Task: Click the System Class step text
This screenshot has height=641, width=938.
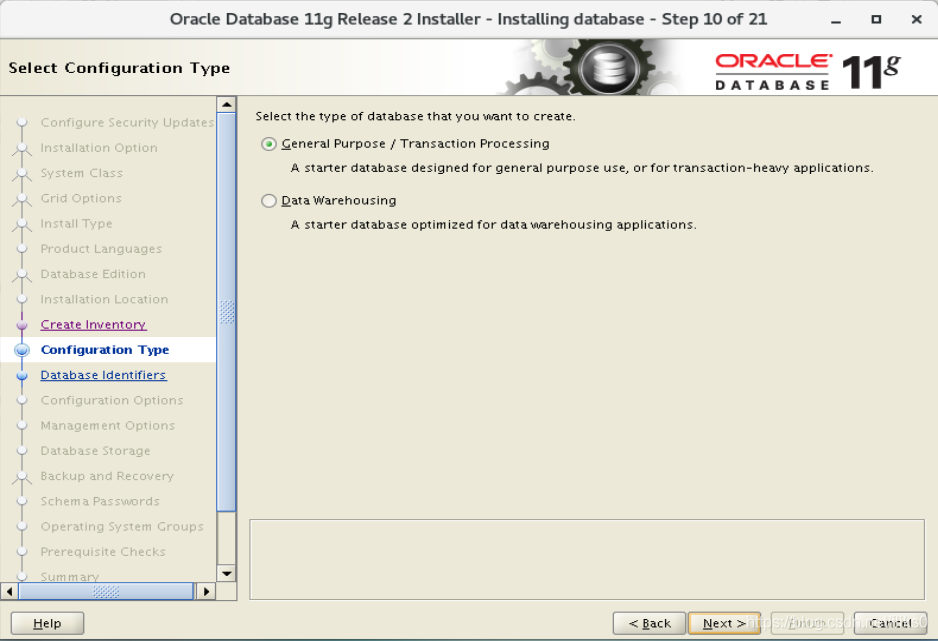Action: point(82,173)
